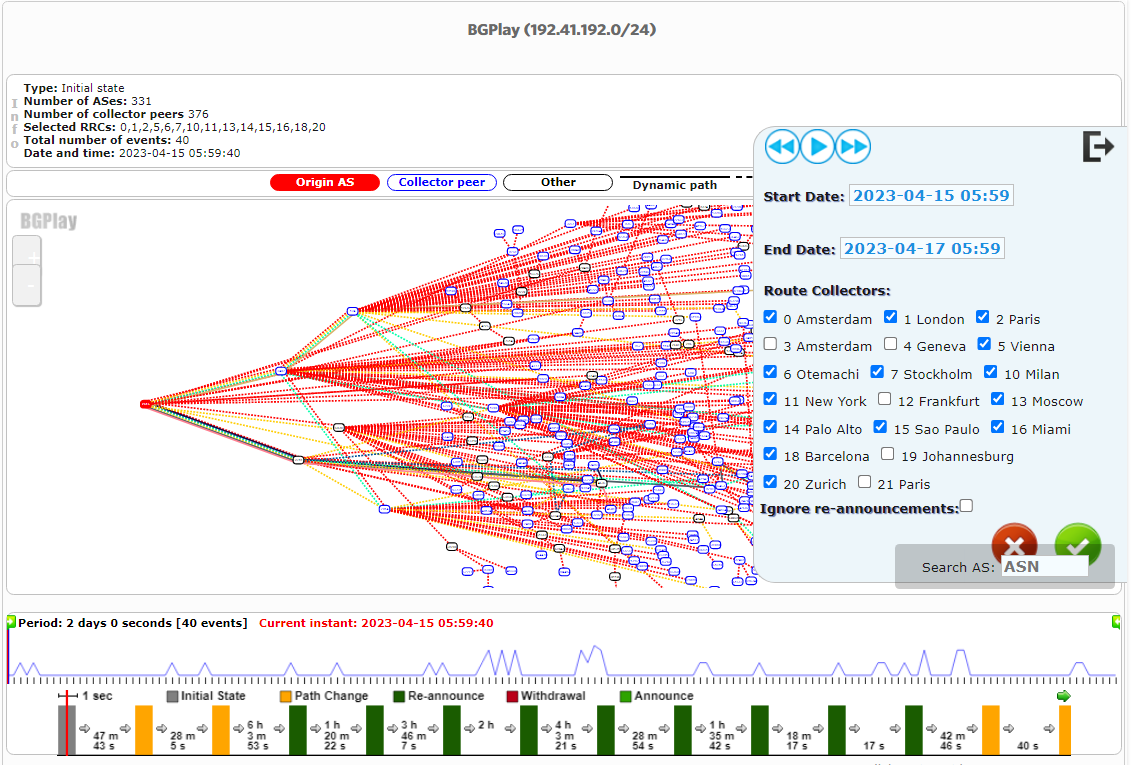
Task: Click the red origin AS node in graph
Action: pyautogui.click(x=146, y=404)
